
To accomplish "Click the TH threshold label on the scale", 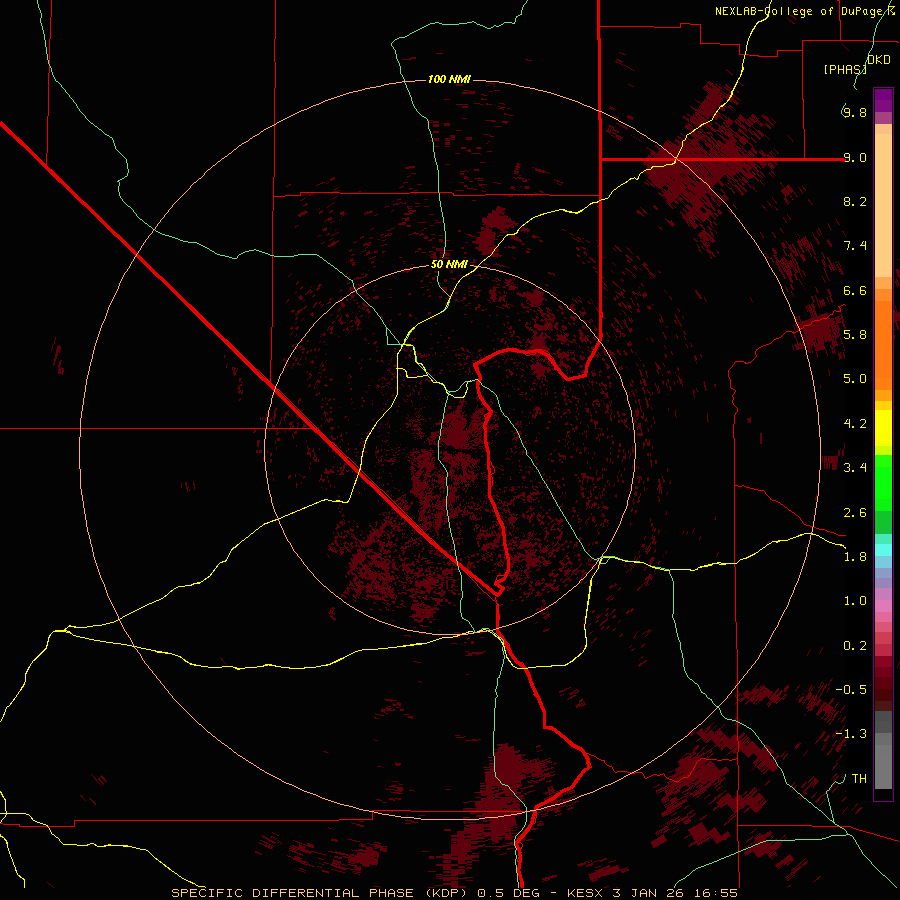I will coord(859,779).
